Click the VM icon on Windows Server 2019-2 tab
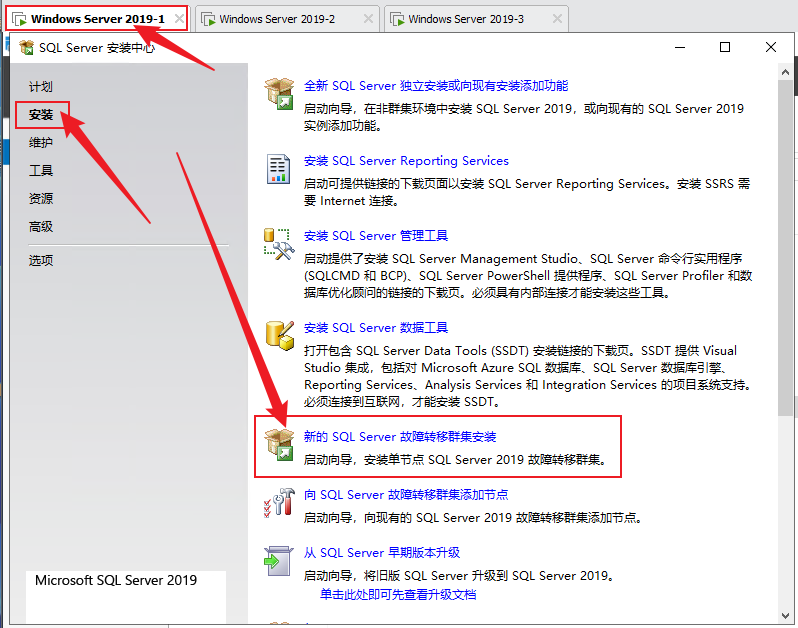The height and width of the screenshot is (628, 798). tap(208, 19)
